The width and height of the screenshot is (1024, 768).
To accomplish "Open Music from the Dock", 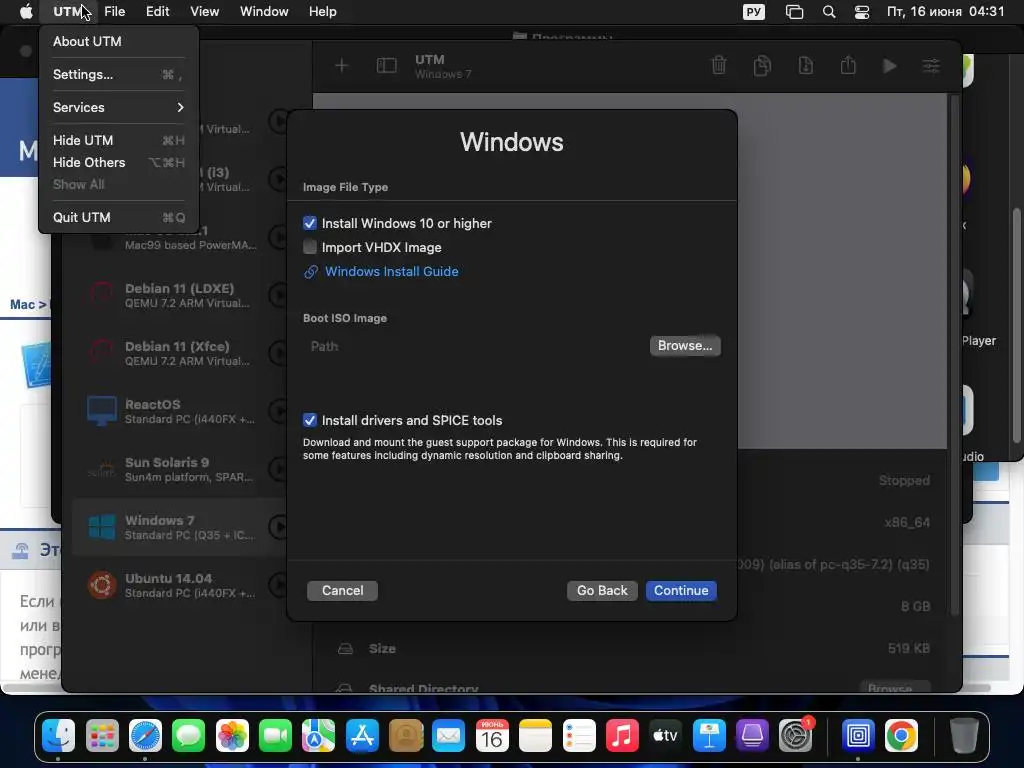I will (x=622, y=737).
